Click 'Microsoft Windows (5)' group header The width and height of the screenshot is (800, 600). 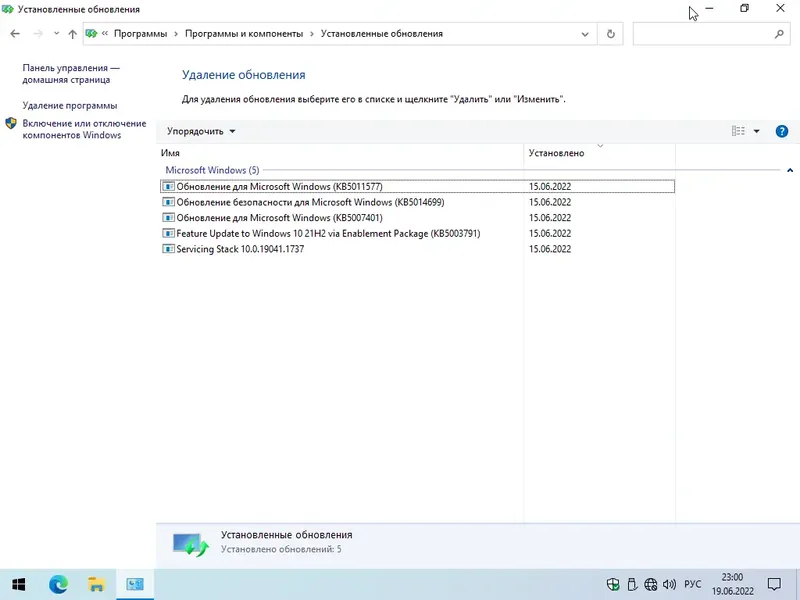212,170
